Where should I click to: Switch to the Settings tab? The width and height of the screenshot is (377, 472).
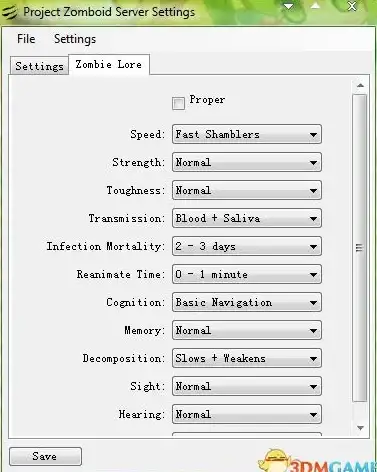tap(39, 66)
